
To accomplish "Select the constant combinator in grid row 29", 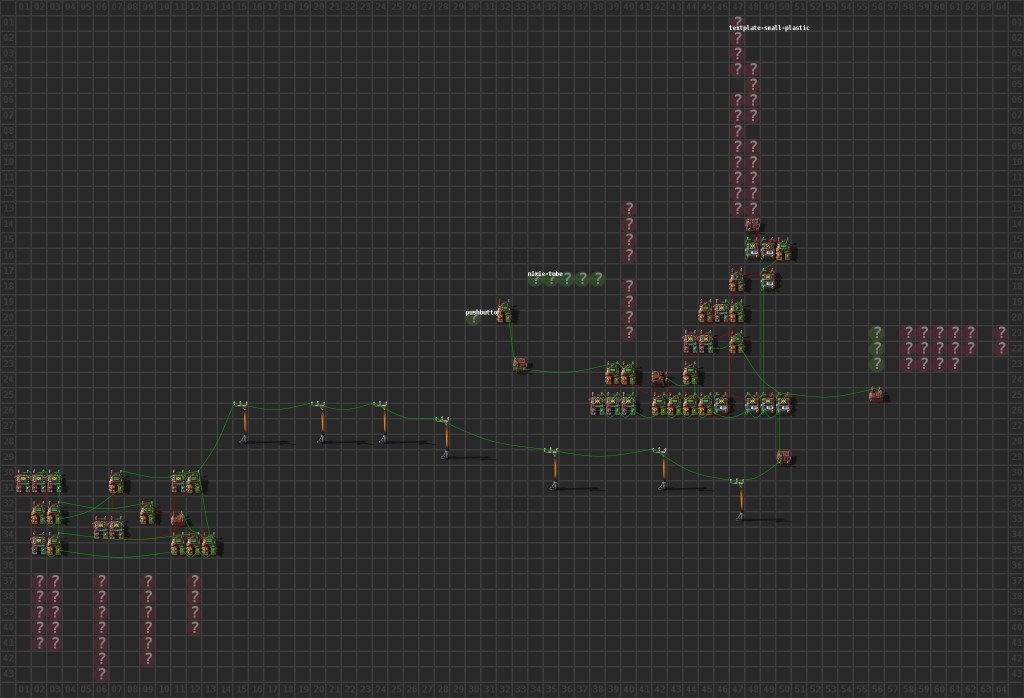I will coord(784,457).
